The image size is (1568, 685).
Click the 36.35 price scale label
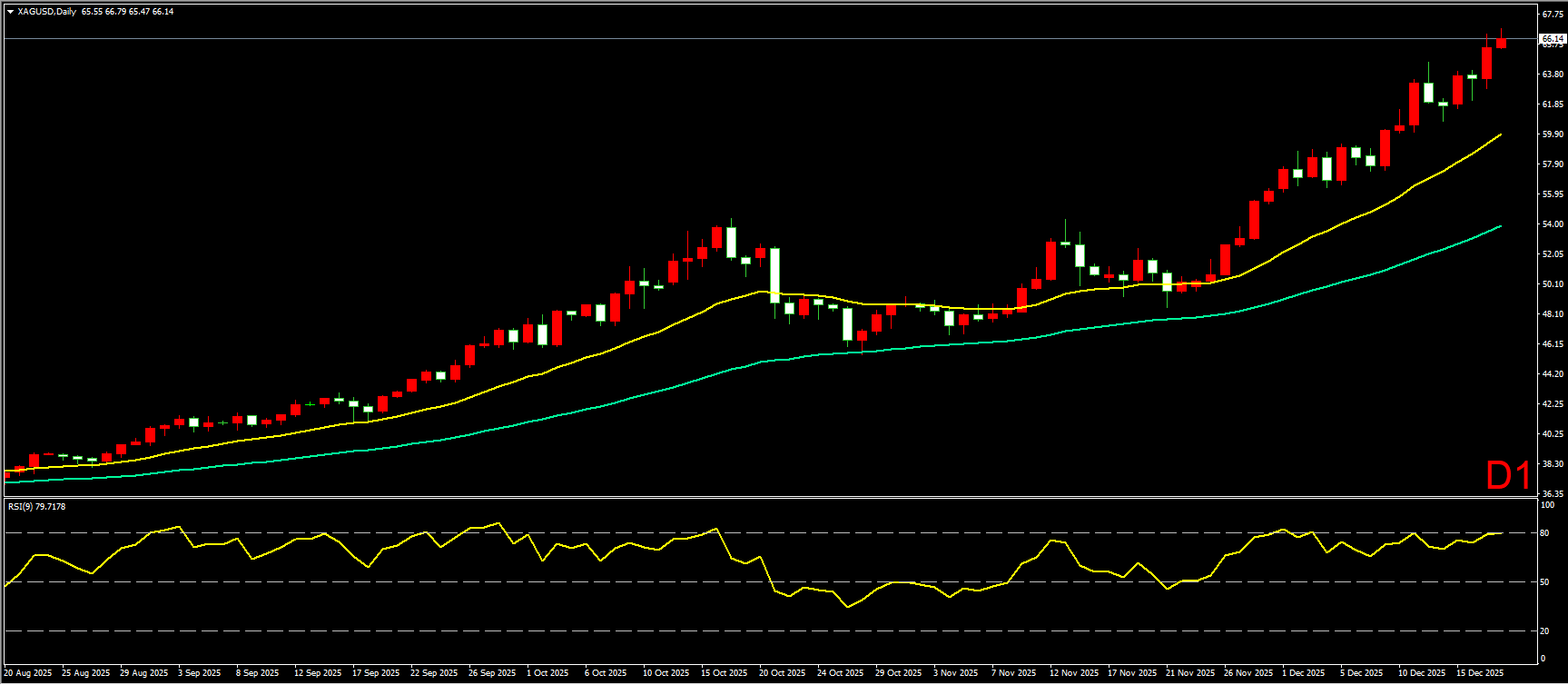1552,494
